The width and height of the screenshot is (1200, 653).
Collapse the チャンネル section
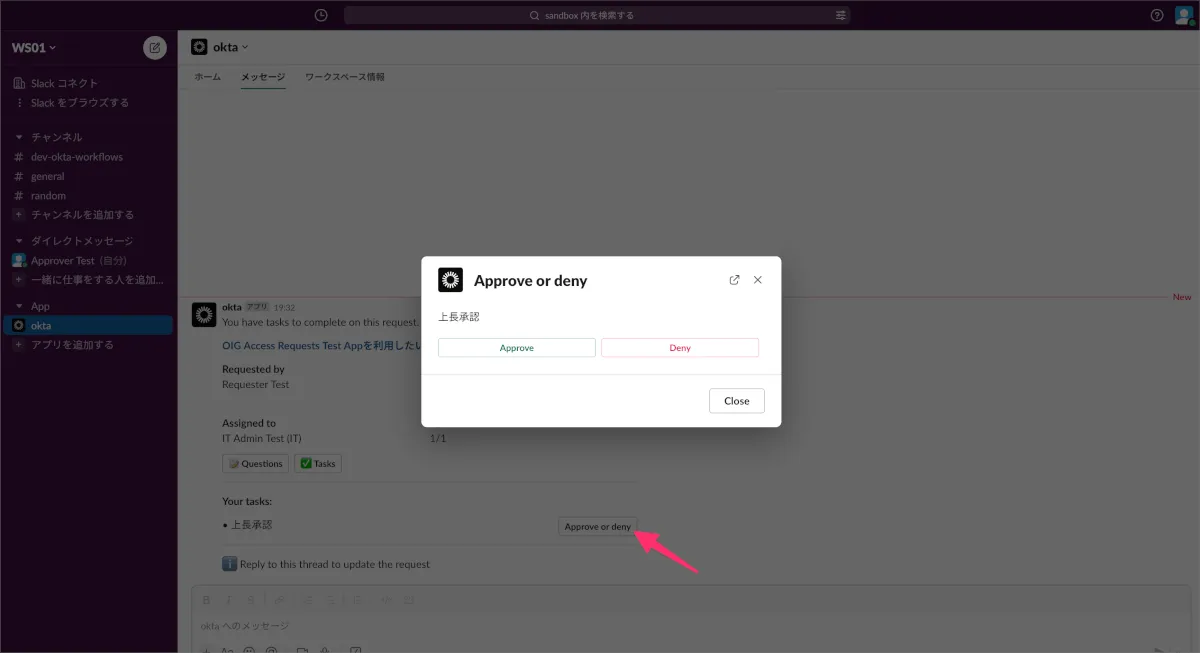18,137
